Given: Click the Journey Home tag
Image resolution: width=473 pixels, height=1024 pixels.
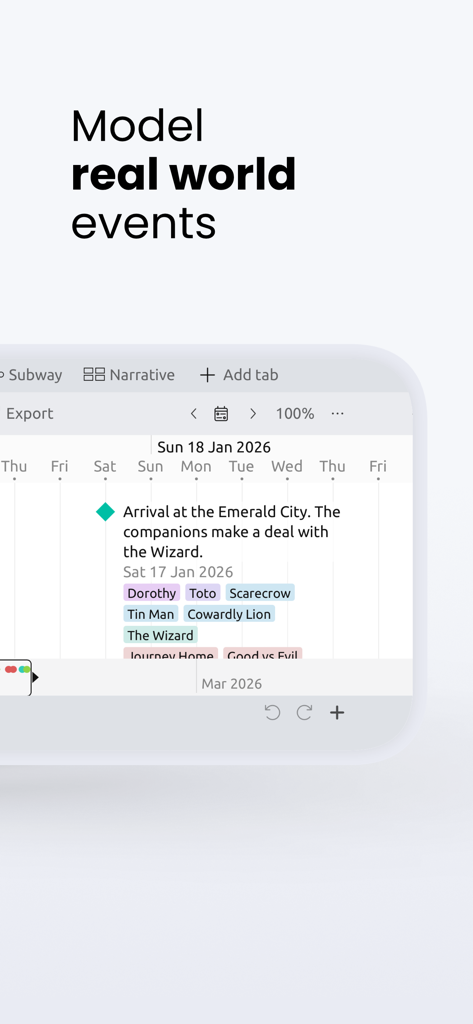Looking at the screenshot, I should point(171,653).
